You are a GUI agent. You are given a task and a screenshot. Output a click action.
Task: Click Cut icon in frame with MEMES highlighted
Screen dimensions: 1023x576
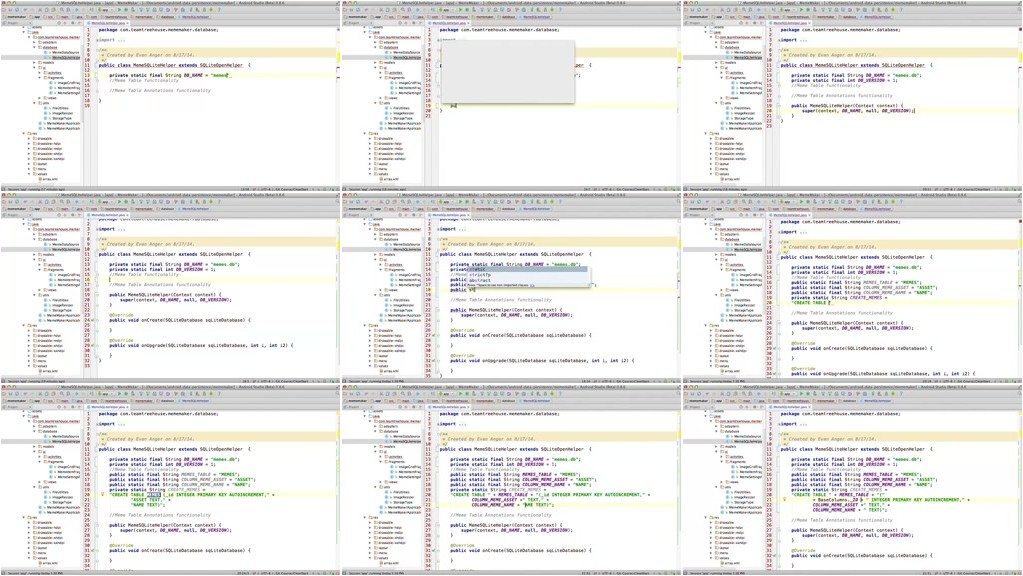[x=40, y=394]
